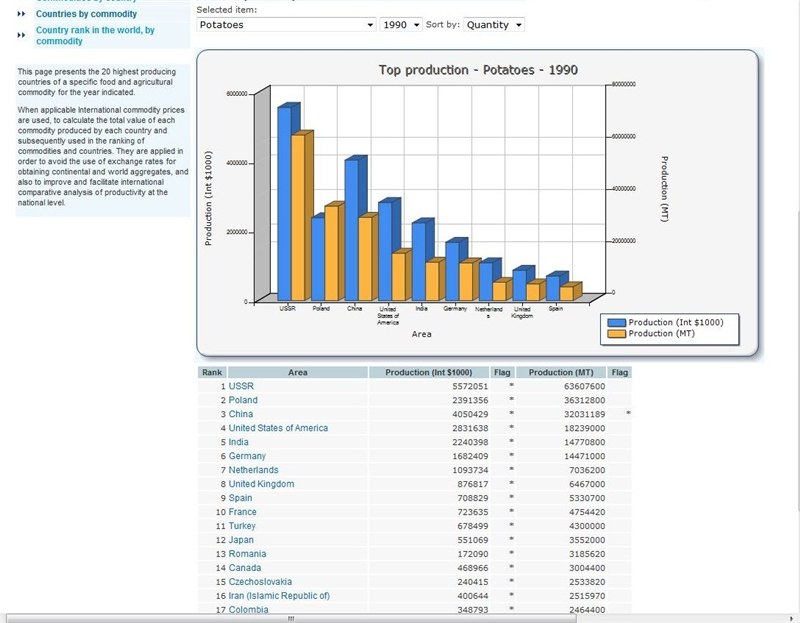Open Iran (Islamic Republic of) link
The height and width of the screenshot is (623, 800).
pos(279,595)
